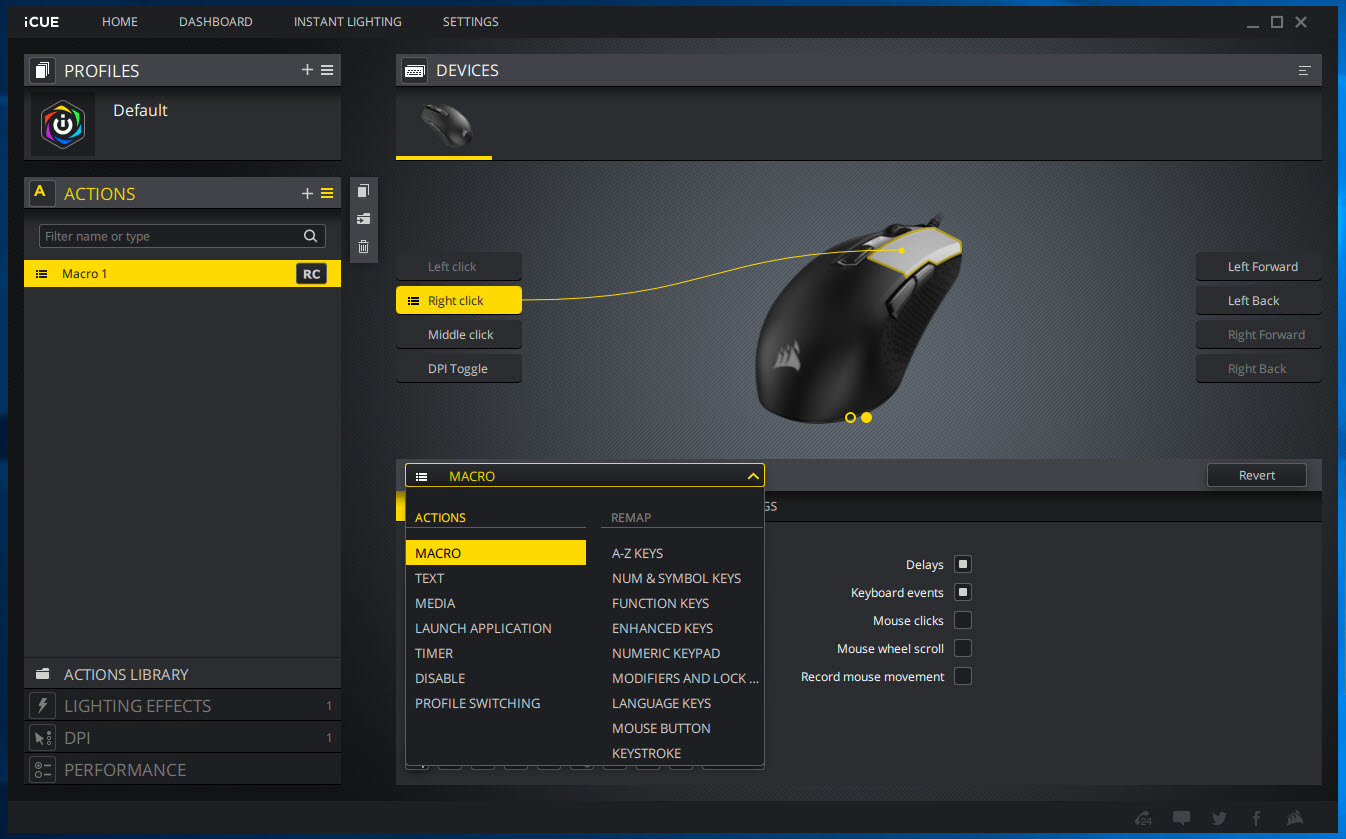Viewport: 1346px width, 839px height.
Task: Open the Profiles panel menu
Action: (327, 70)
